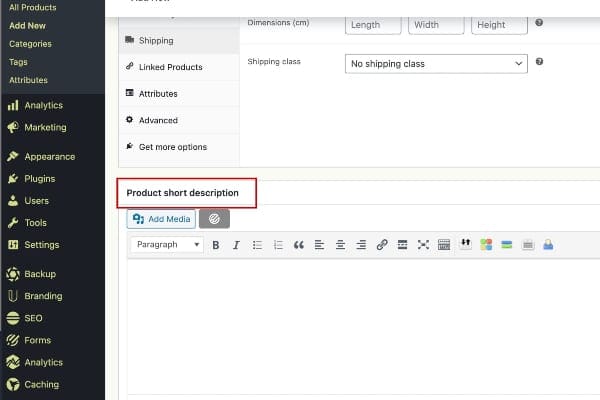Click the Bold formatting icon
The width and height of the screenshot is (600, 400).
[x=215, y=245]
